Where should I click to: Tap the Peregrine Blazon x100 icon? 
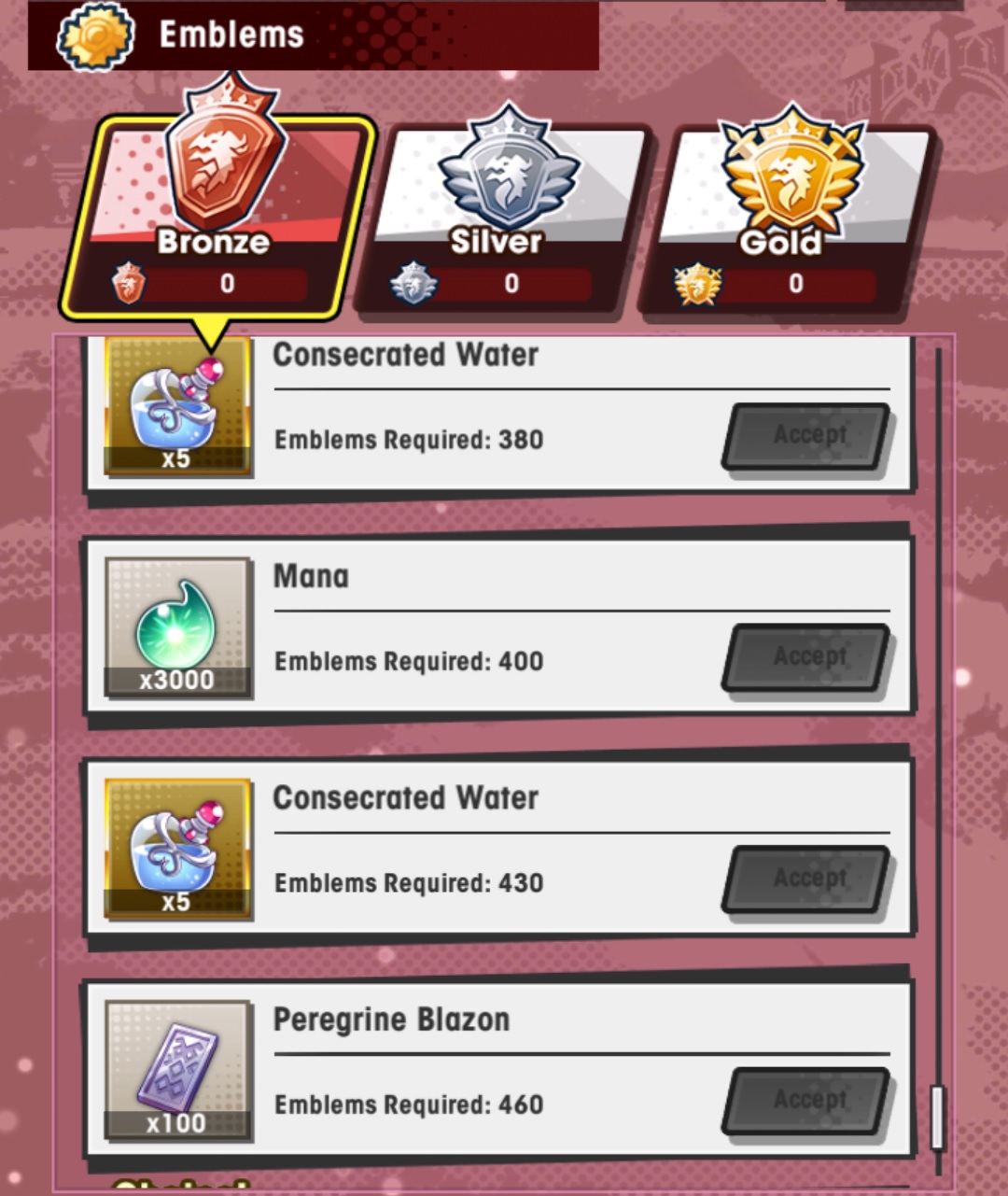point(178,1071)
